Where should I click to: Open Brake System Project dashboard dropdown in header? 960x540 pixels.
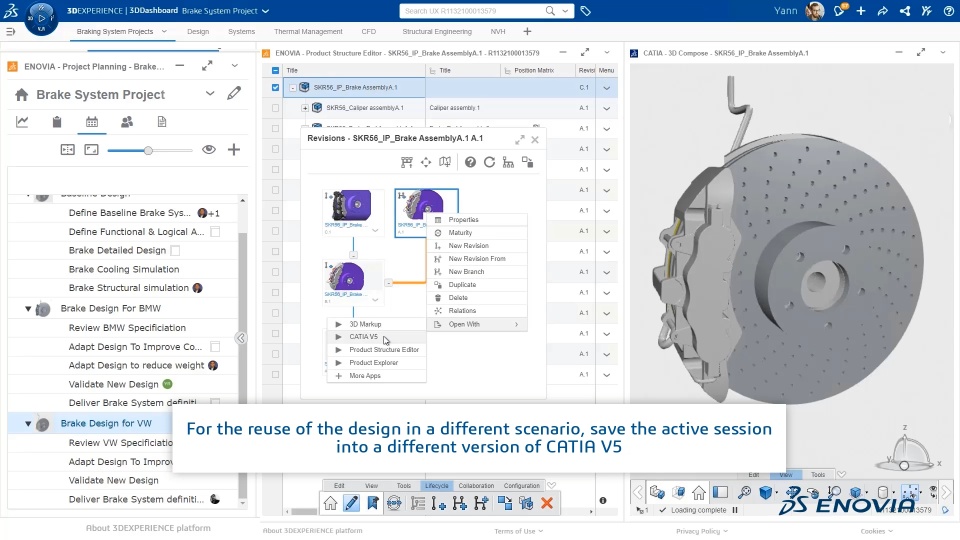click(x=265, y=11)
